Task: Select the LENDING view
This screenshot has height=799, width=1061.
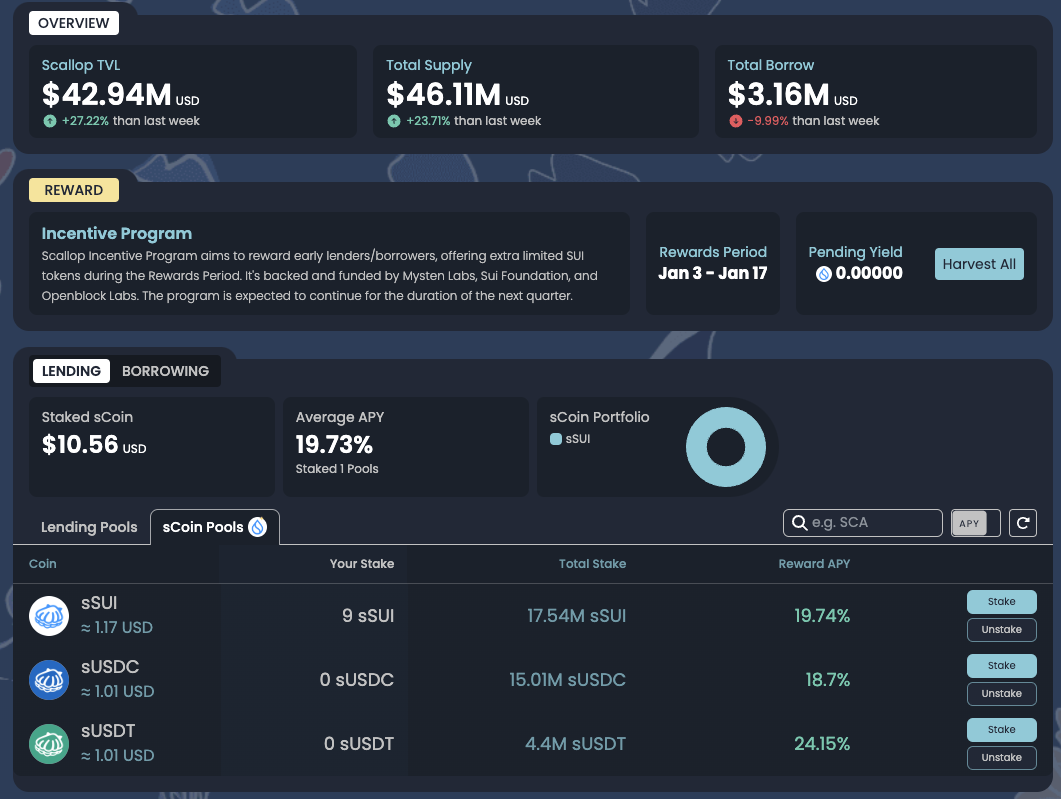Action: [x=71, y=371]
